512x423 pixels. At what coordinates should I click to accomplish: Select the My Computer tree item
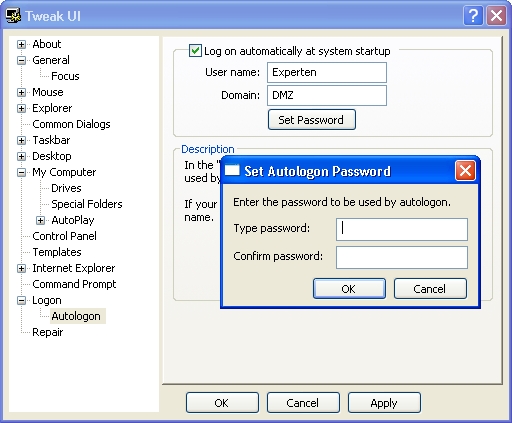coord(64,172)
